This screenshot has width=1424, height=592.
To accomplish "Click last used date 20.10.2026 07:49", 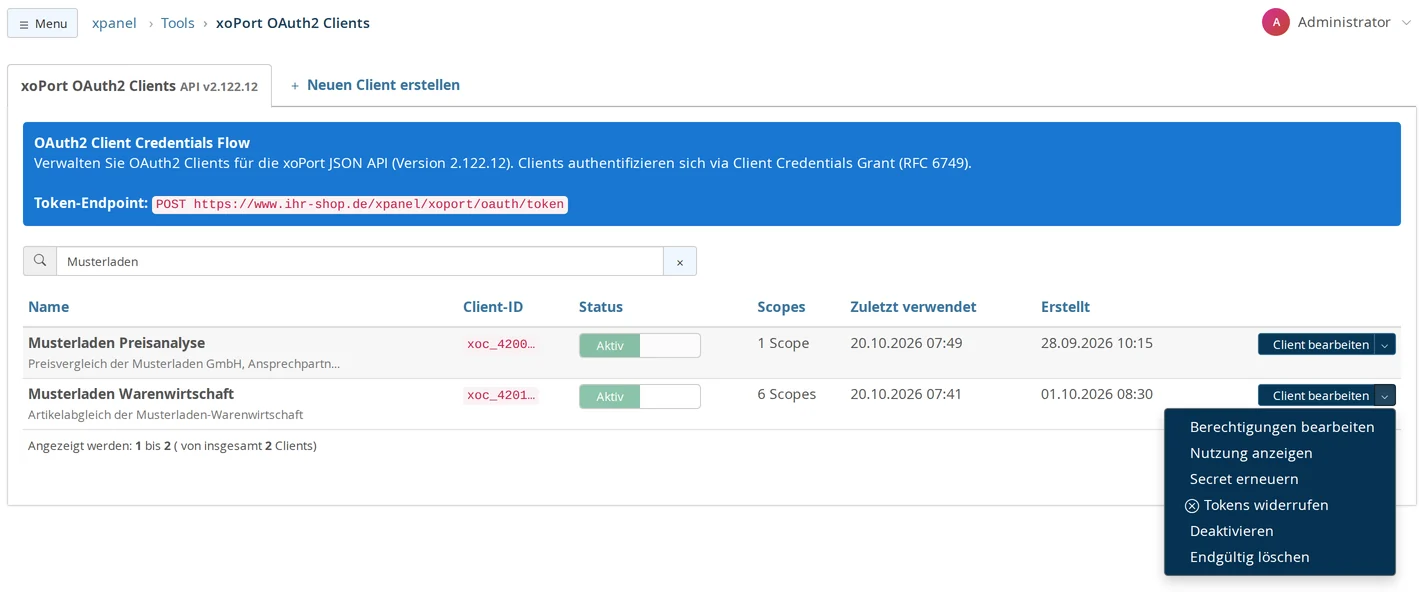I will coord(906,343).
